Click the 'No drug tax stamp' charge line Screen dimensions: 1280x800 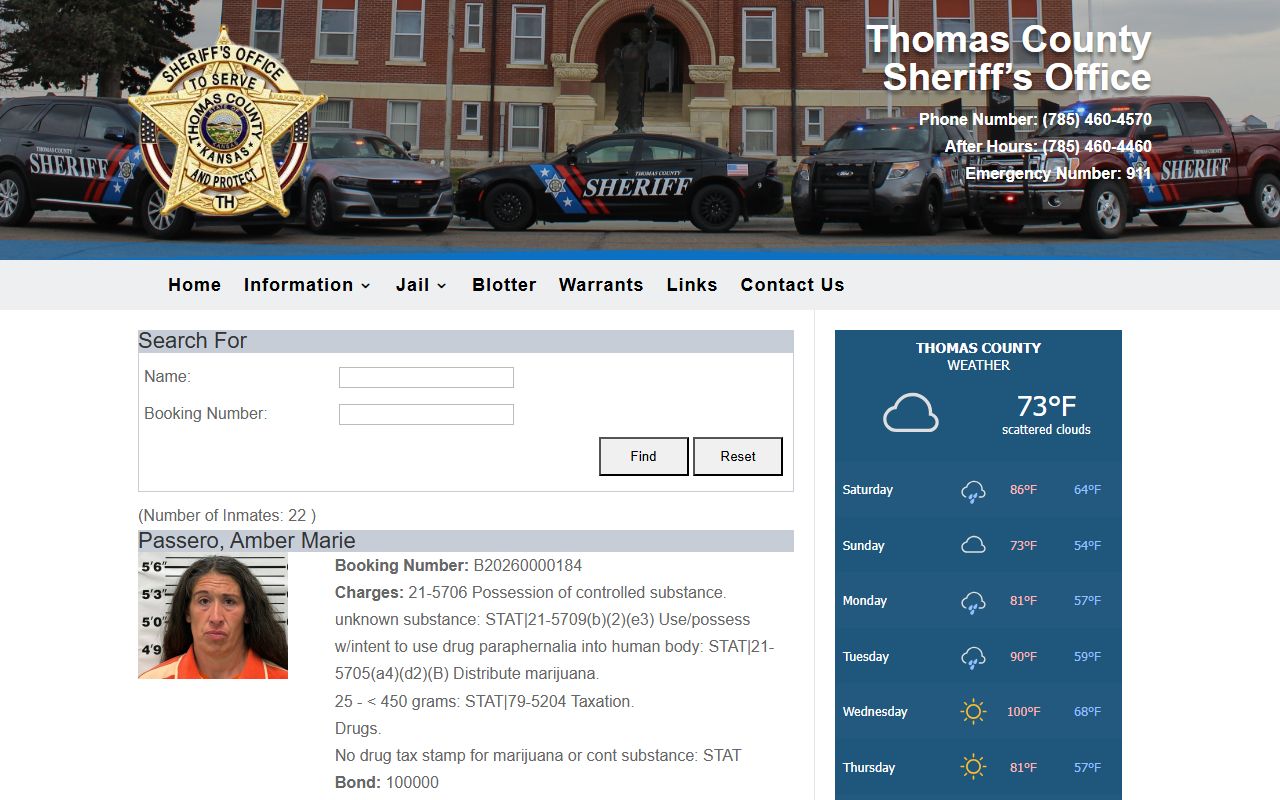(x=538, y=756)
